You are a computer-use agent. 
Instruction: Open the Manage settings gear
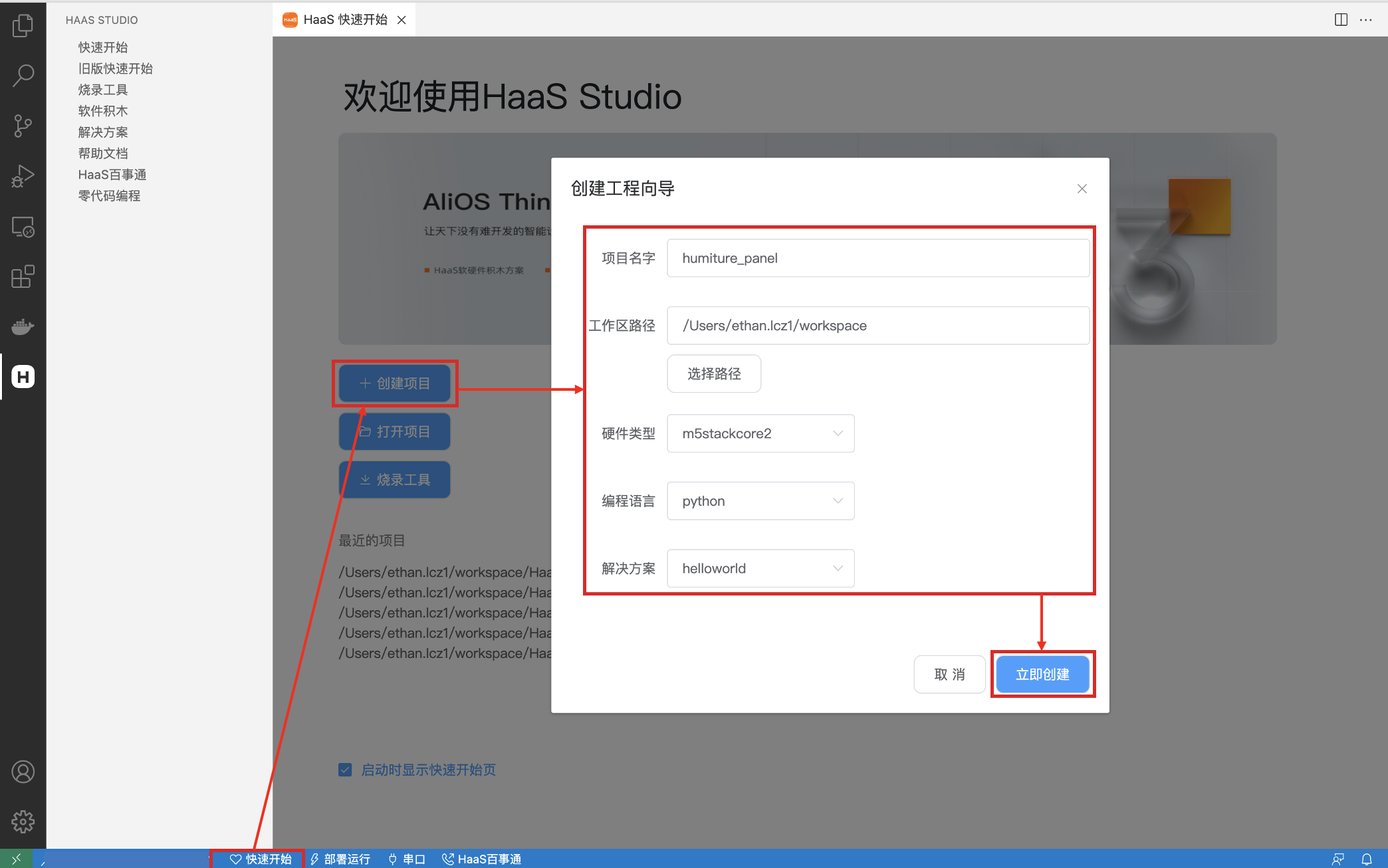pyautogui.click(x=23, y=821)
